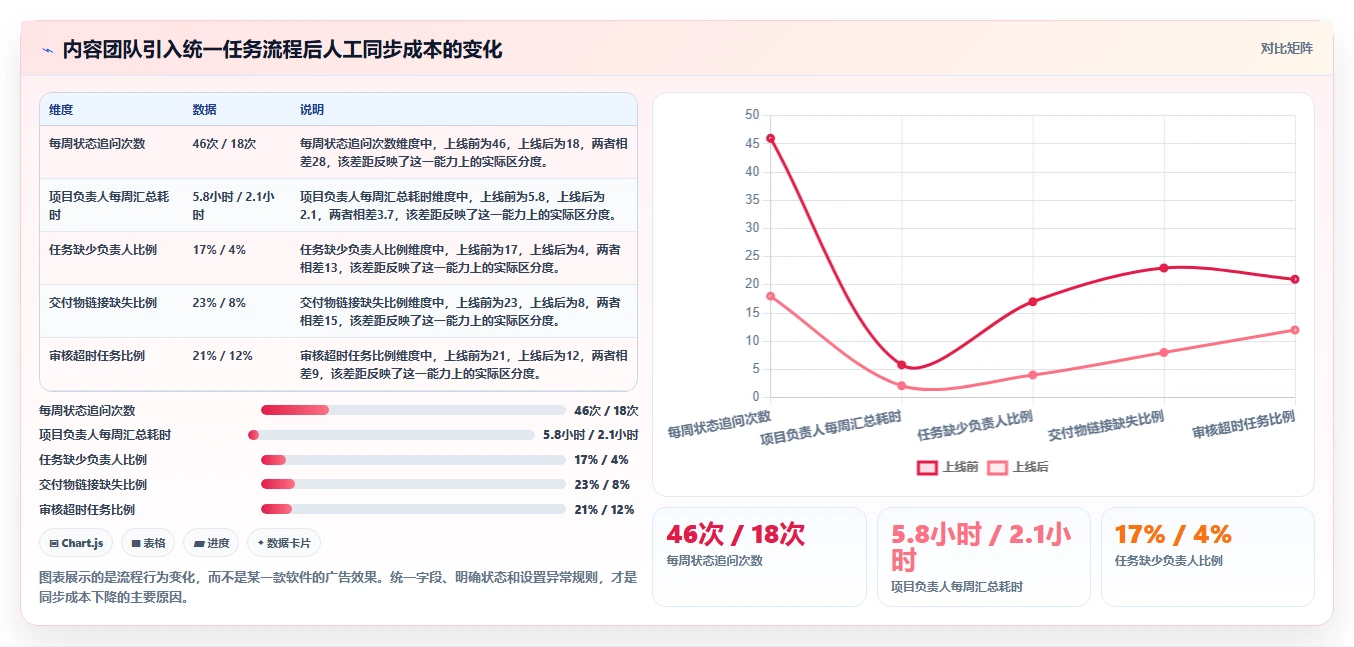
Task: Click the 每周状态追问次数 progress bar
Action: pyautogui.click(x=413, y=410)
